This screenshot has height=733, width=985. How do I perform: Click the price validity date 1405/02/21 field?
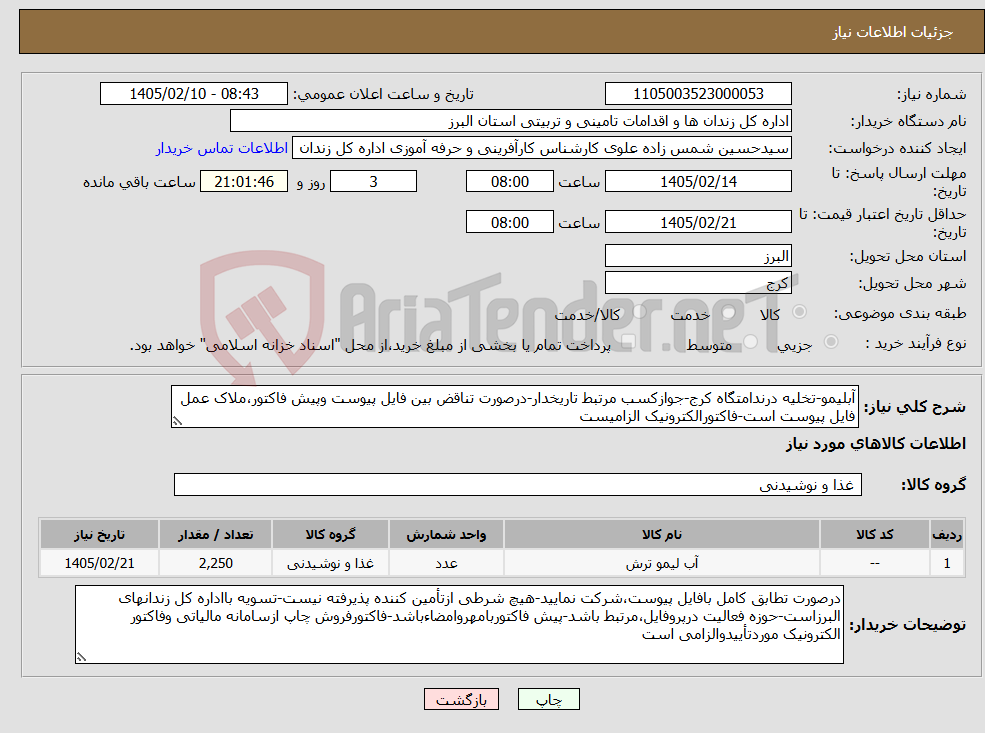click(698, 222)
